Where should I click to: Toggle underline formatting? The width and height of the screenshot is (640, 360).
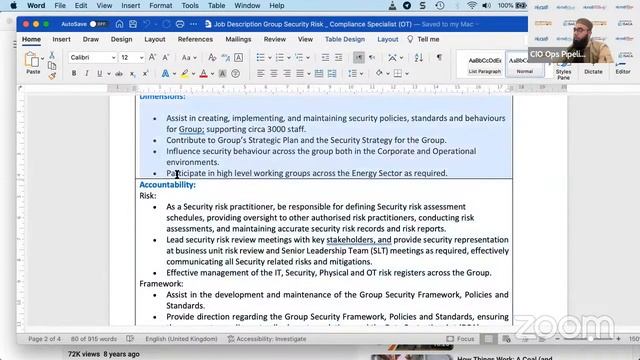click(100, 74)
